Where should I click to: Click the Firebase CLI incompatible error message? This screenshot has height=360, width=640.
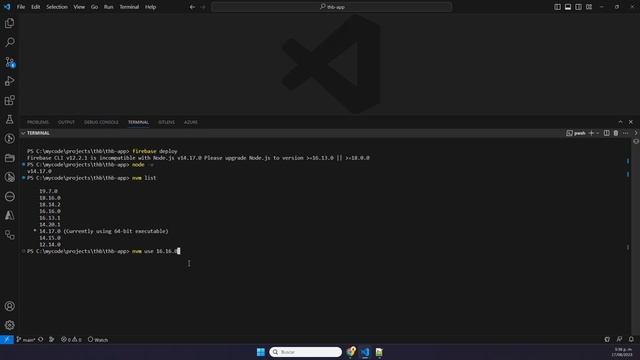198,158
